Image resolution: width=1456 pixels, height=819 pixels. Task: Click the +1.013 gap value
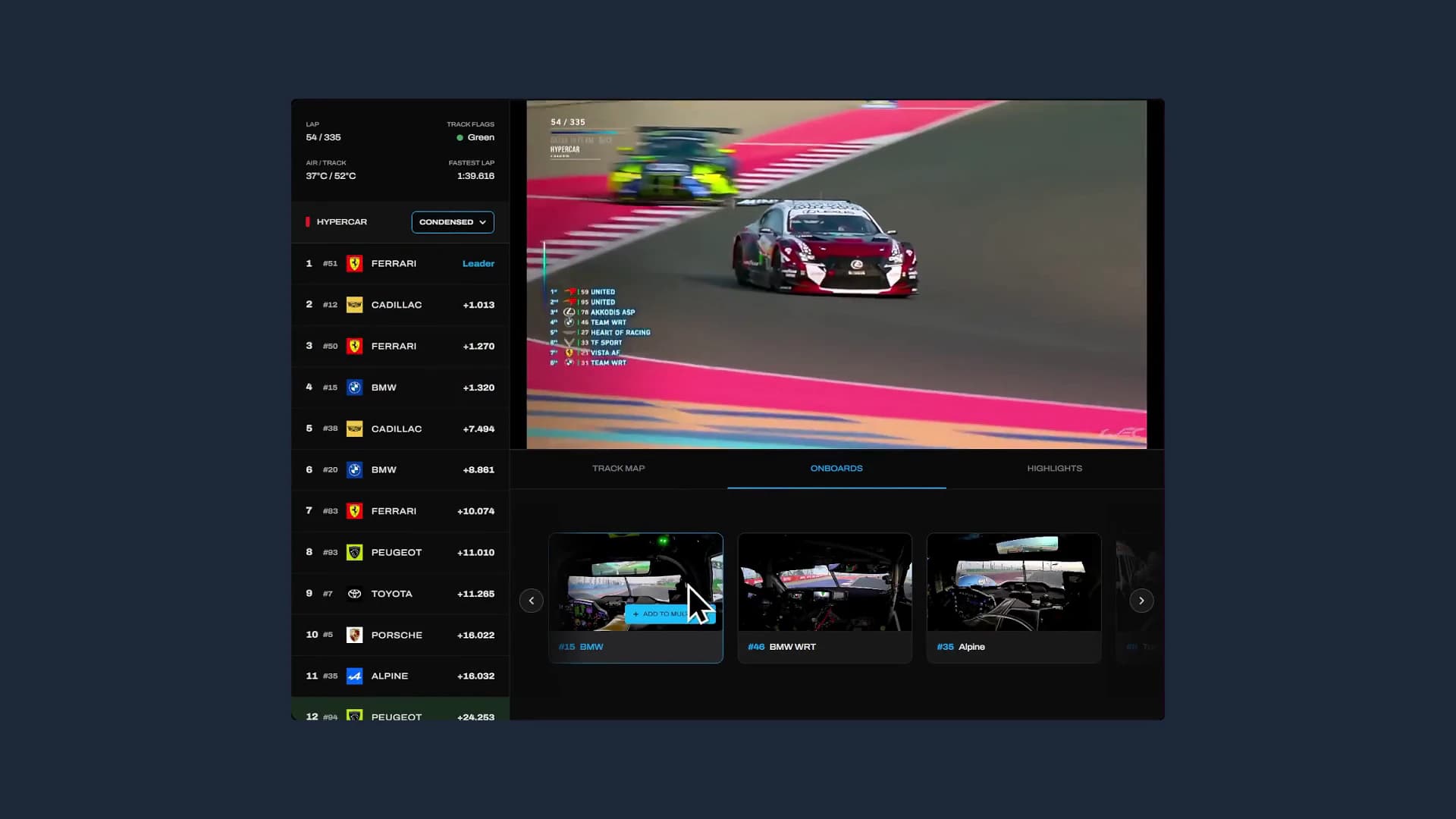pyautogui.click(x=479, y=305)
